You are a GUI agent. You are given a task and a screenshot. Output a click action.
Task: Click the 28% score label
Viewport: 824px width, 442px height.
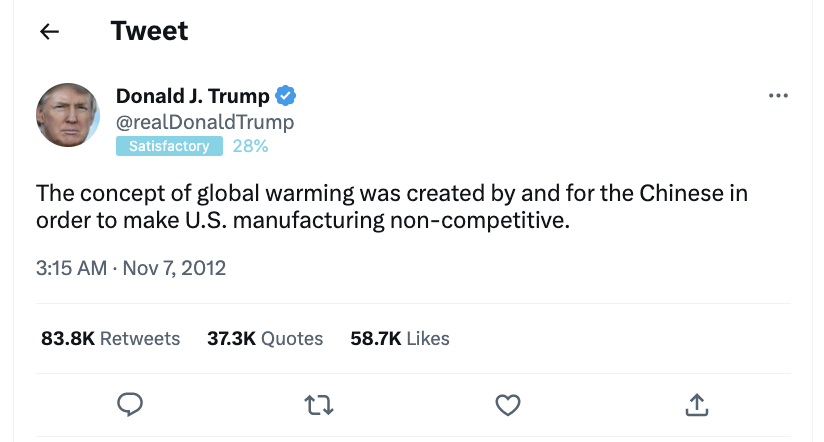coord(250,146)
